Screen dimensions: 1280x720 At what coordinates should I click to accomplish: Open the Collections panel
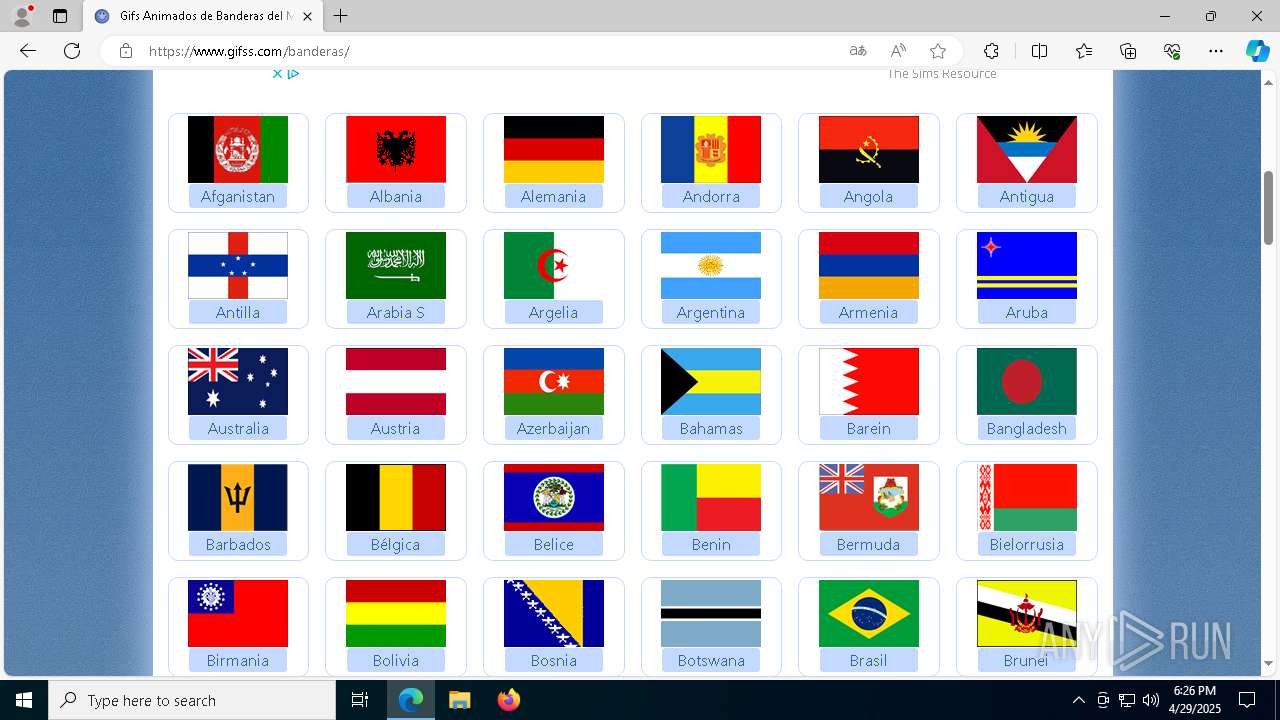[1128, 51]
